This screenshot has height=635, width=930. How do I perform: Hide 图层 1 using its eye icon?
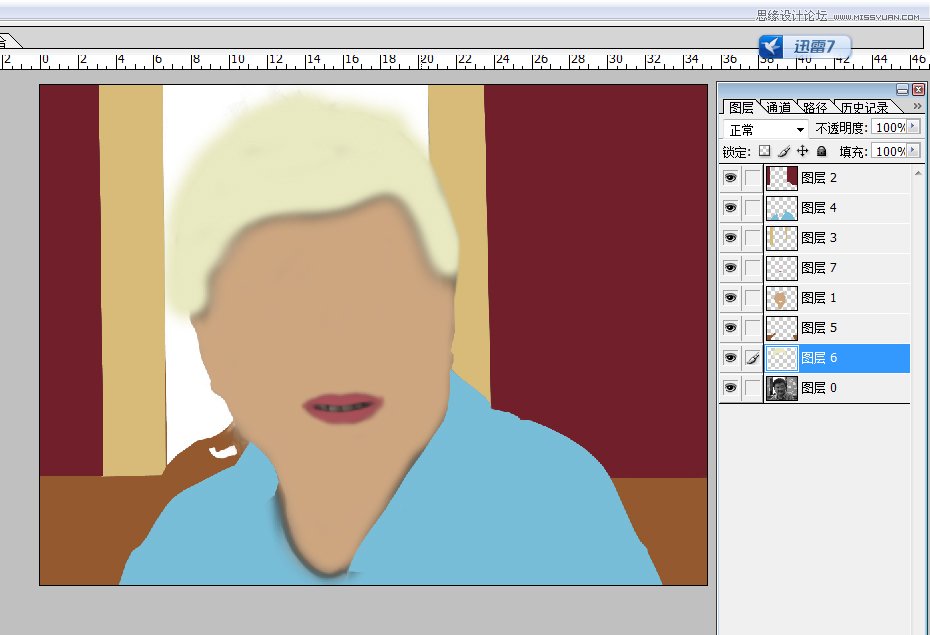(x=731, y=298)
